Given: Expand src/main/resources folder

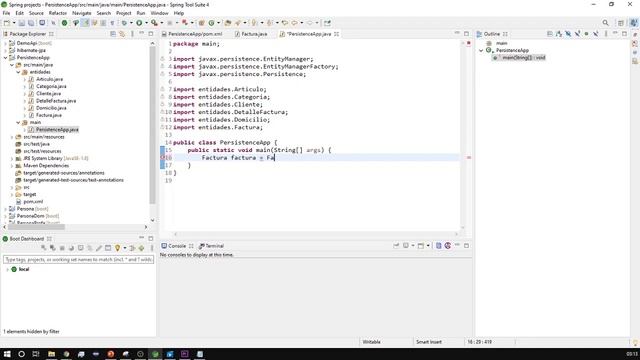Looking at the screenshot, I should pyautogui.click(x=12, y=137).
